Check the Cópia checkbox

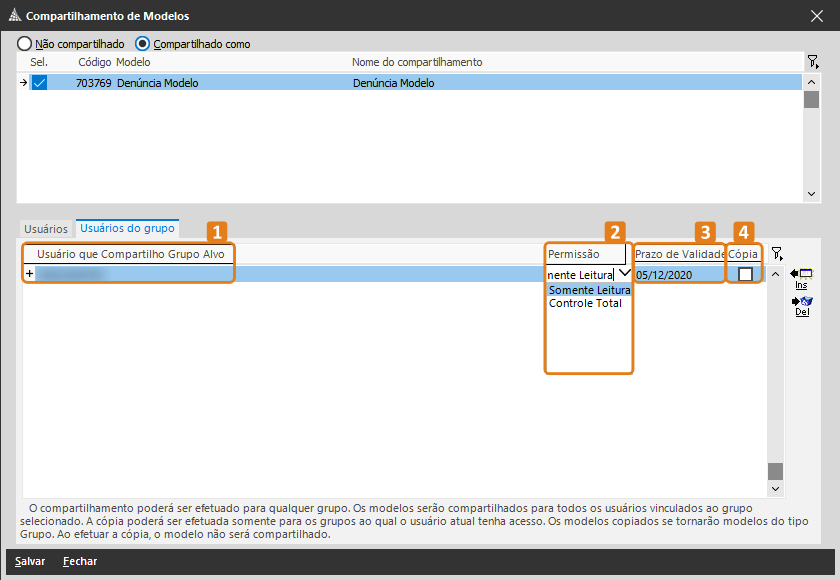pos(745,274)
